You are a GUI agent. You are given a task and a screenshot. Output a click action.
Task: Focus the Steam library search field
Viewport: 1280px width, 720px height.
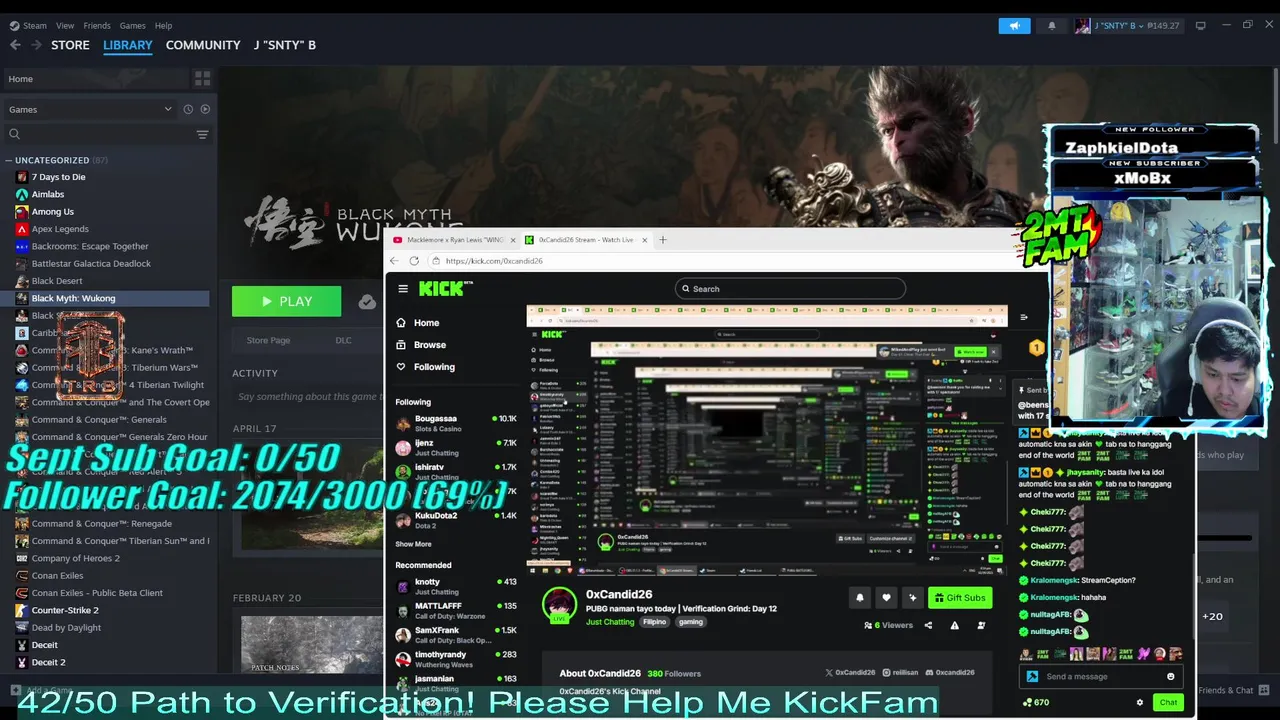[100, 134]
